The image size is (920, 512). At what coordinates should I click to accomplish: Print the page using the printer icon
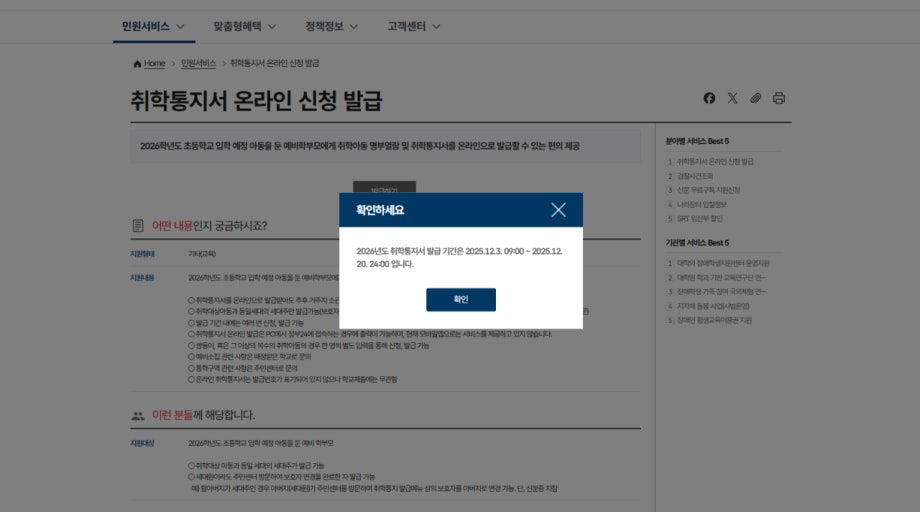coord(779,98)
